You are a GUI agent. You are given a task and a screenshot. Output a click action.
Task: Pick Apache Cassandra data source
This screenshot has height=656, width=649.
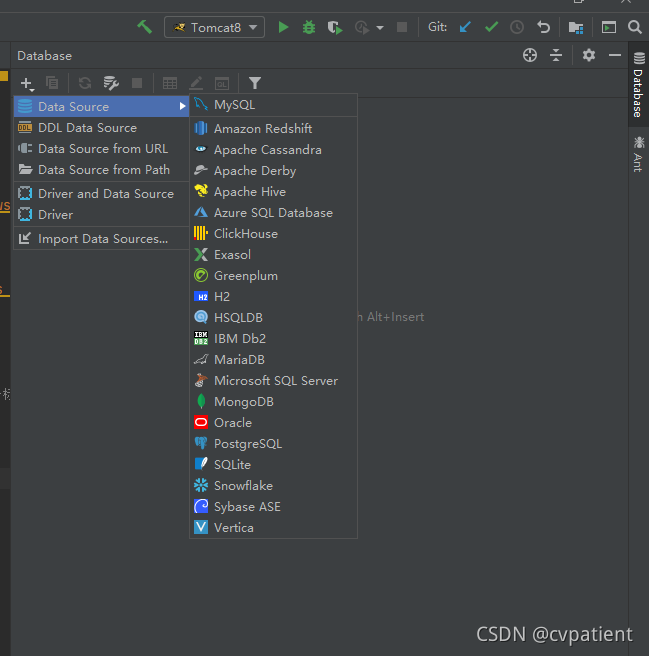274,149
